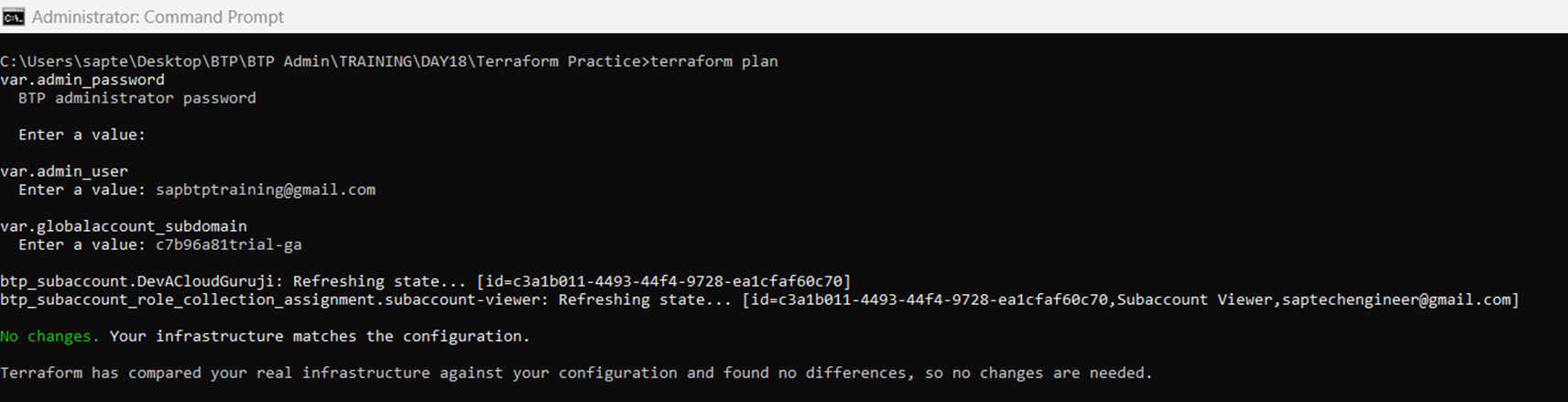Click the sapbtptraining@gmail.com value
The width and height of the screenshot is (1568, 402).
[266, 190]
